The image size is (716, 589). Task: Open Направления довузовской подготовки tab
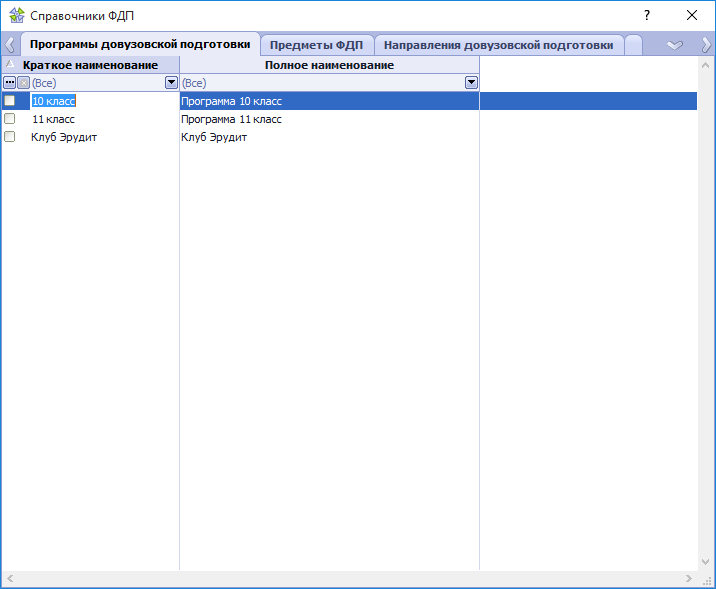pyautogui.click(x=498, y=45)
